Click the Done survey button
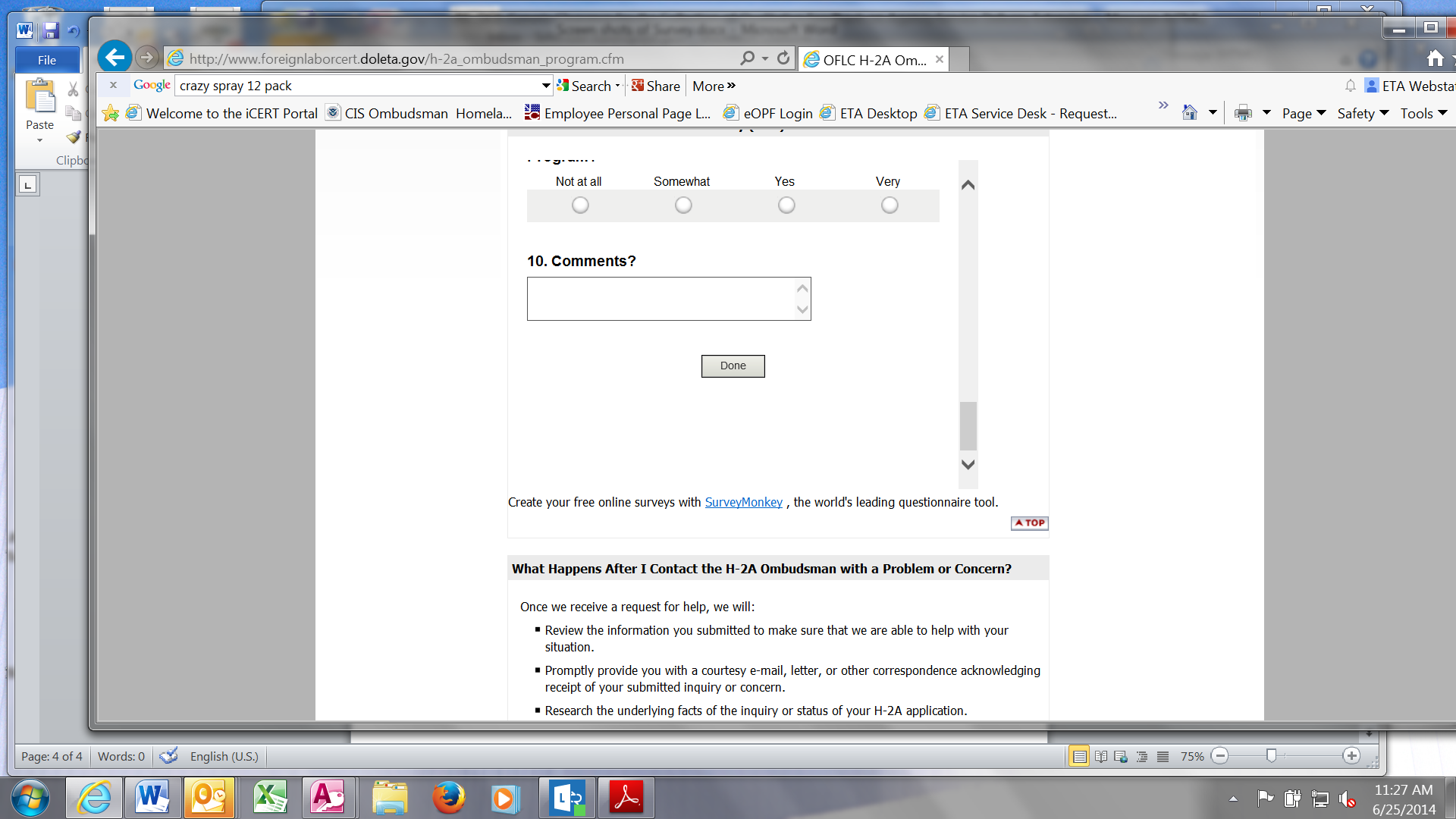 (x=733, y=366)
